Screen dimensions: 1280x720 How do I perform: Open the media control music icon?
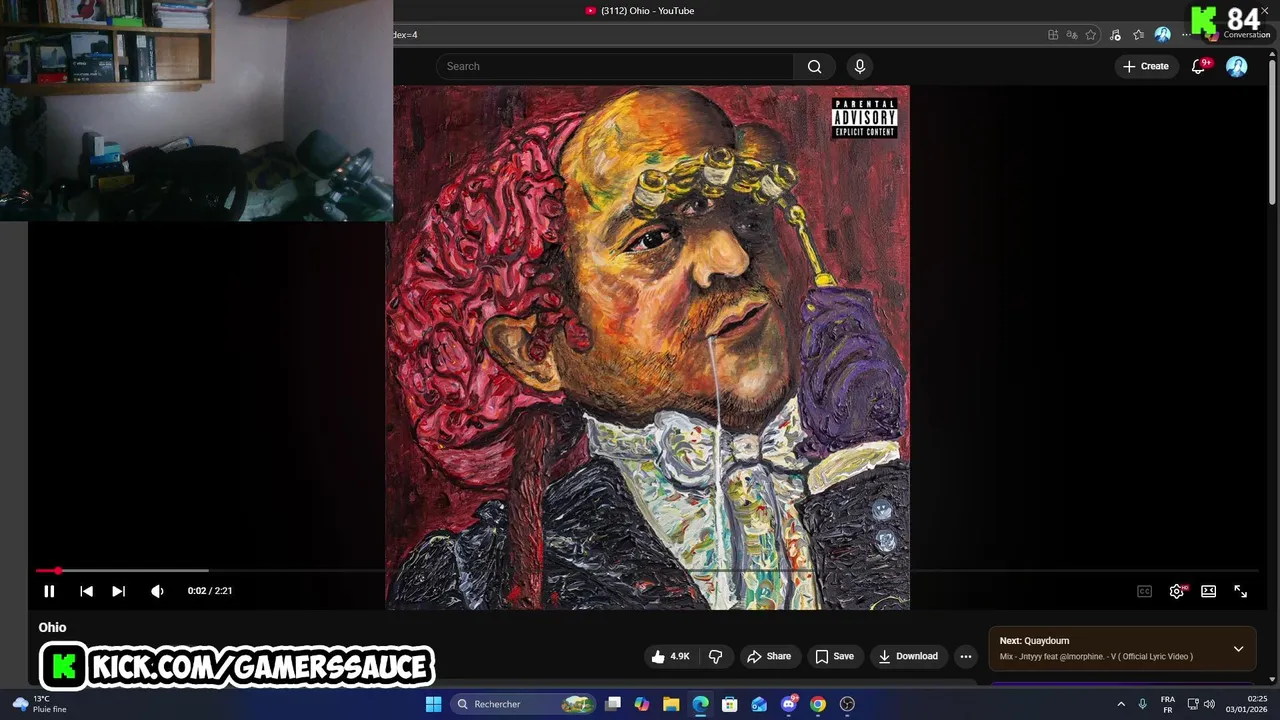(x=1115, y=35)
